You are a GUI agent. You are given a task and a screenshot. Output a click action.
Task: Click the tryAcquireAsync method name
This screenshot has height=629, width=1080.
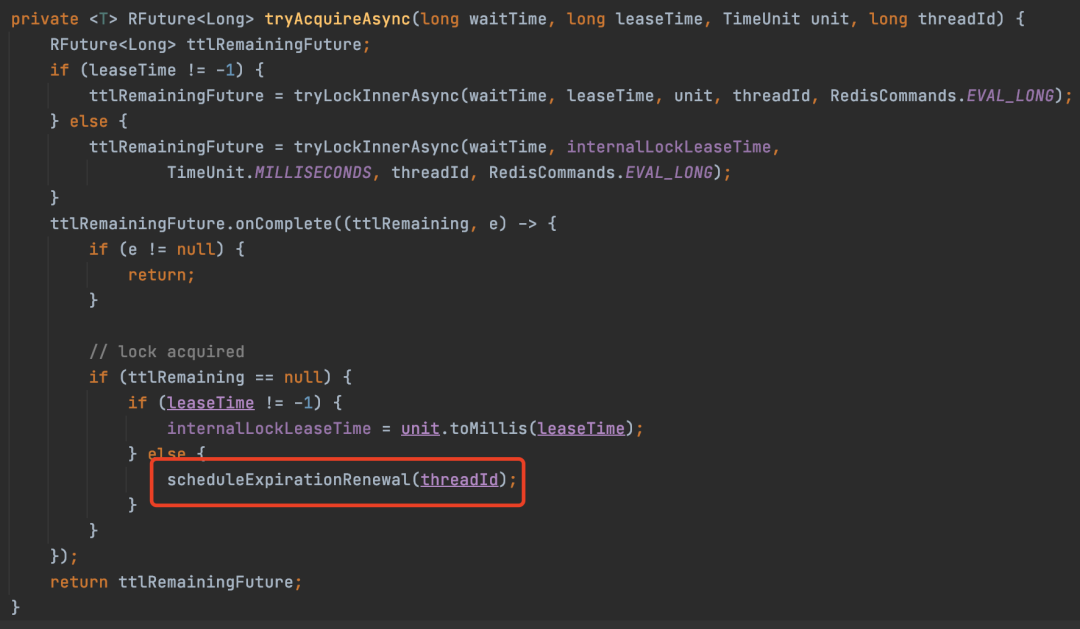pos(338,19)
